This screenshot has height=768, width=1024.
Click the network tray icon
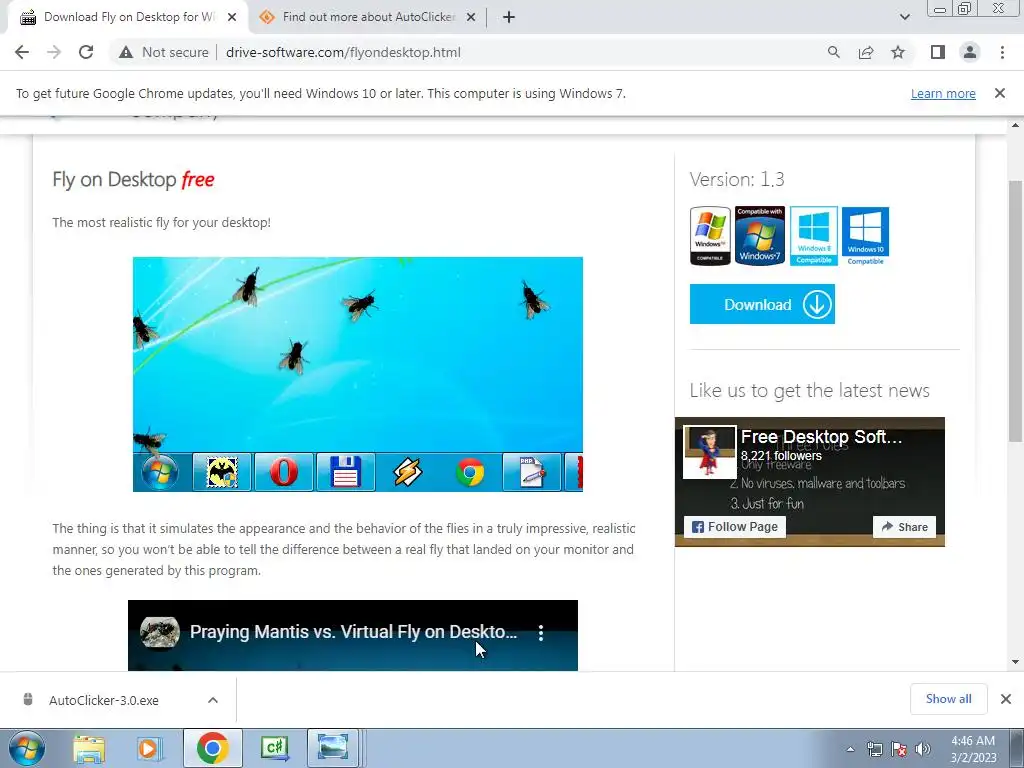(x=874, y=749)
